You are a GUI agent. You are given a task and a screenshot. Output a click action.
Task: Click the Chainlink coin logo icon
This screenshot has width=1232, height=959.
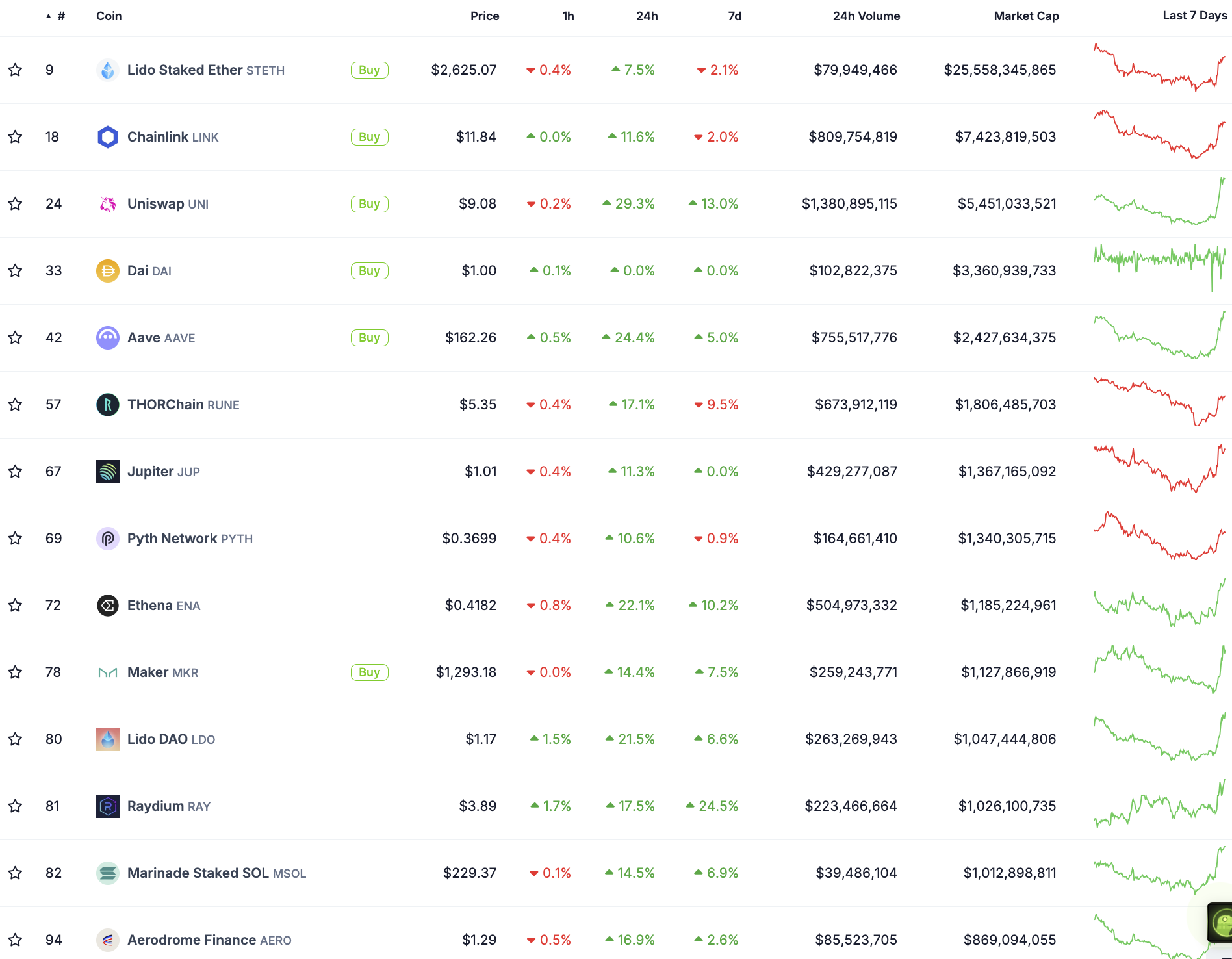coord(107,137)
